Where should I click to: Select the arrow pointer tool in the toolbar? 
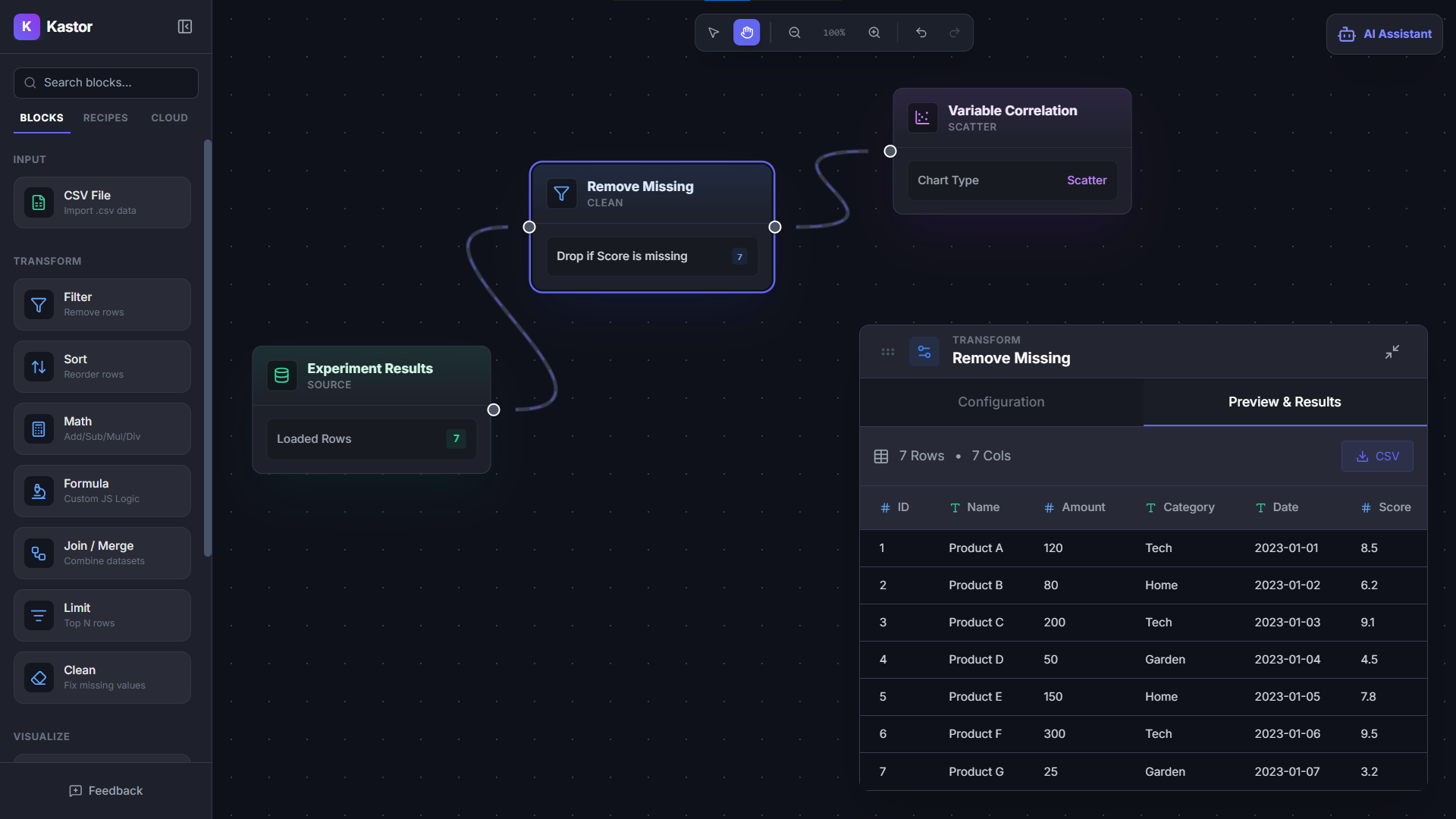(713, 33)
